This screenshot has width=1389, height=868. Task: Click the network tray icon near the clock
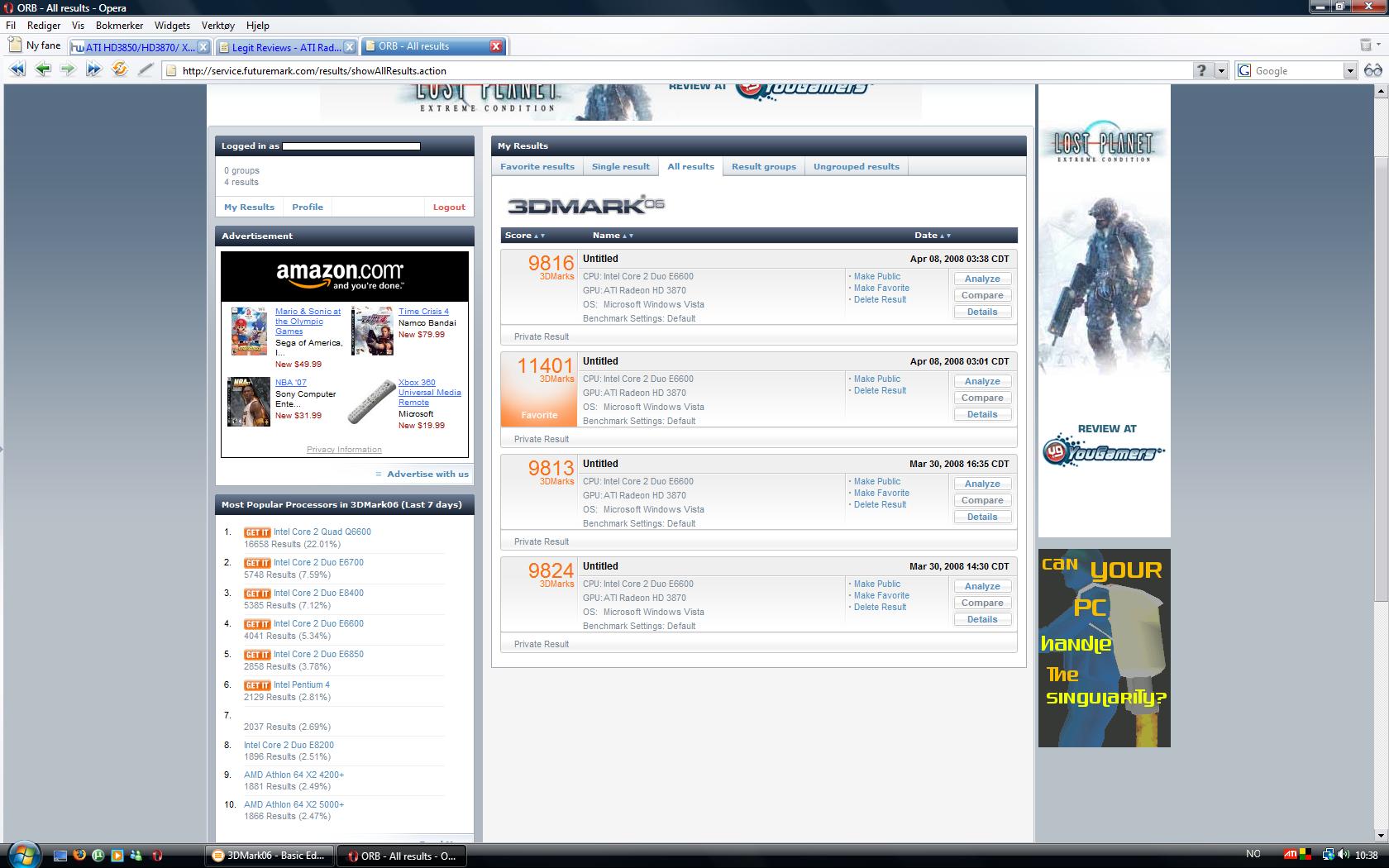coord(1328,855)
